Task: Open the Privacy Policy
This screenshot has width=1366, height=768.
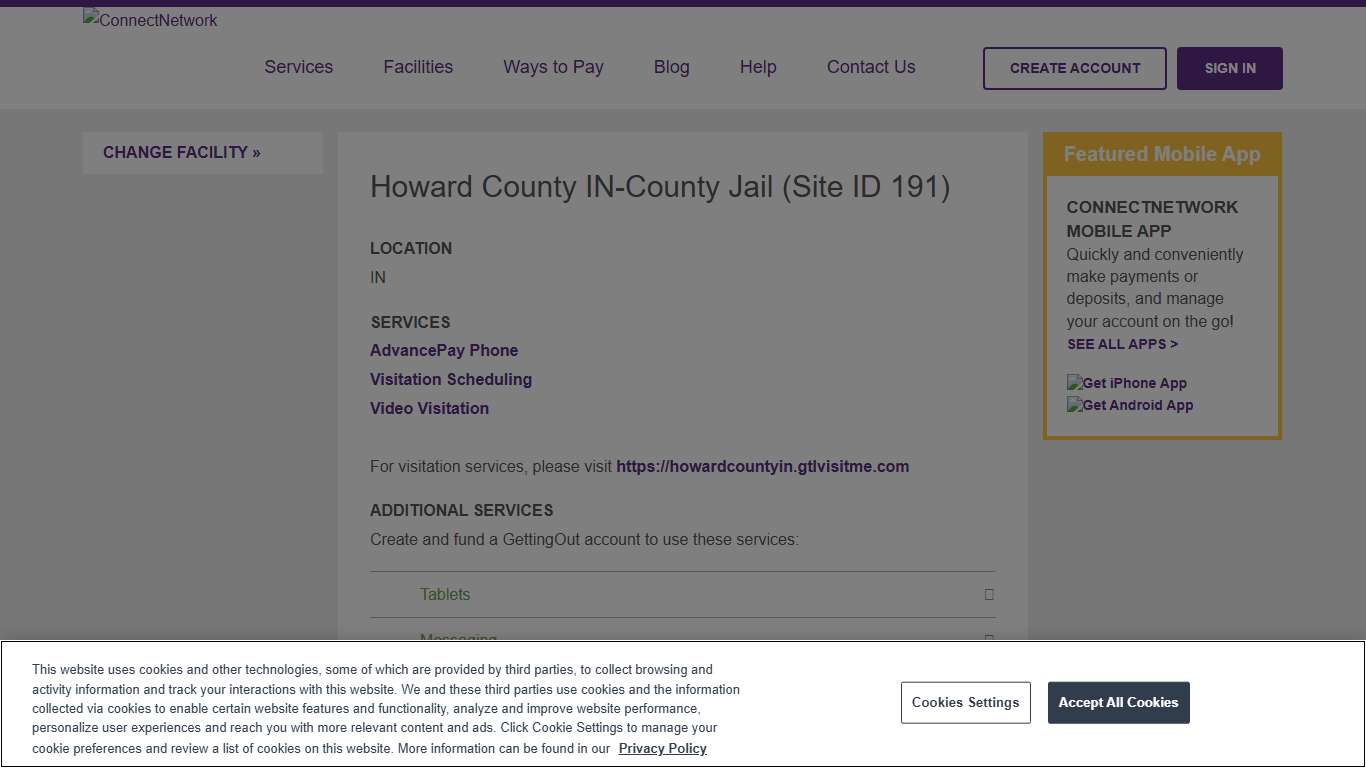Action: pos(662,748)
